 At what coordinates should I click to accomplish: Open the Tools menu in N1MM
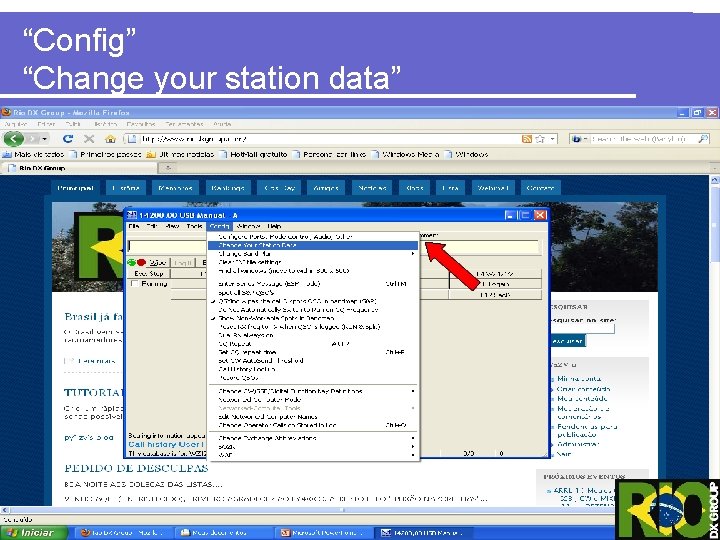[x=194, y=226]
